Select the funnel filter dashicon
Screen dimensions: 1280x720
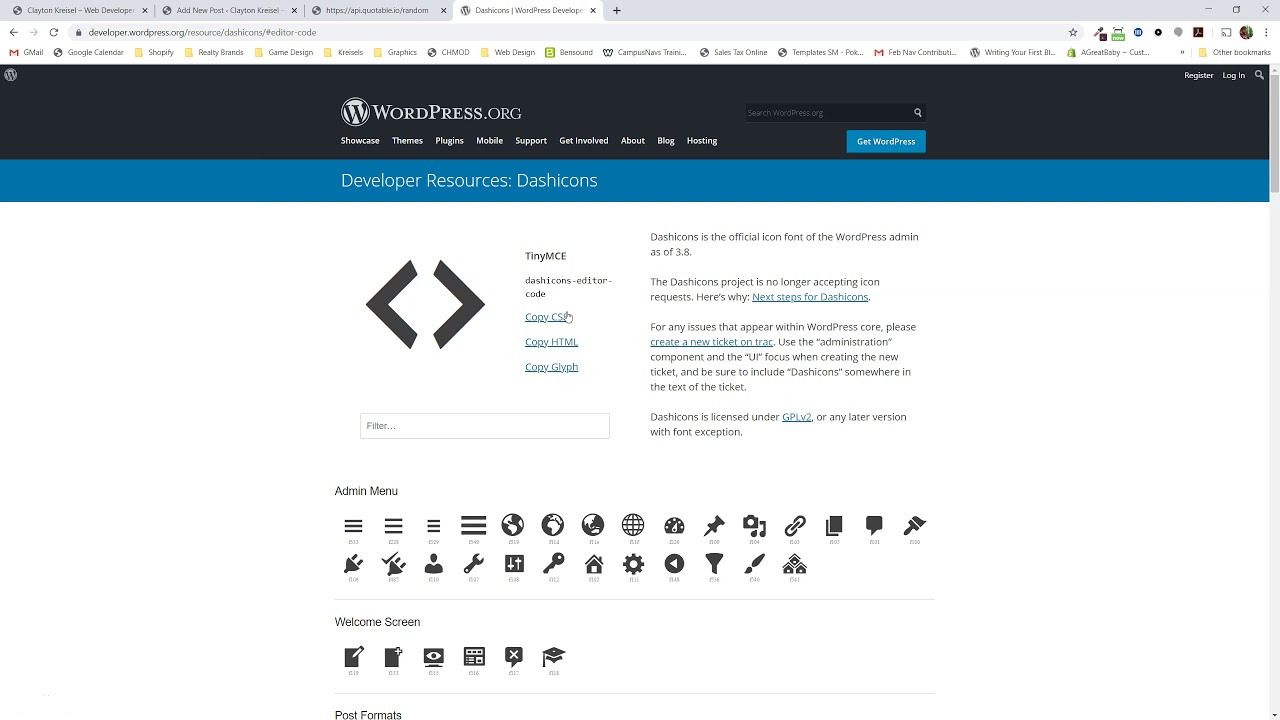[x=714, y=564]
